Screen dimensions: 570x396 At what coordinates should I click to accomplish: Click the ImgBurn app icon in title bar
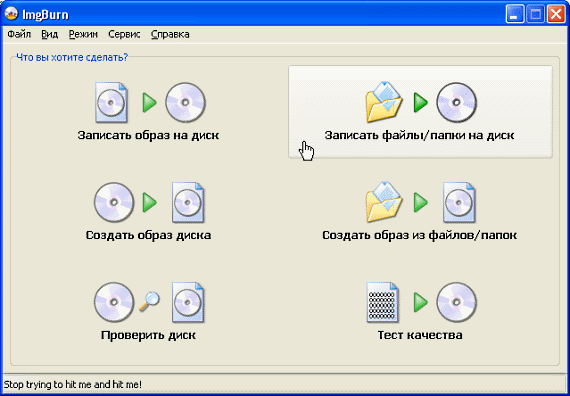tap(11, 15)
